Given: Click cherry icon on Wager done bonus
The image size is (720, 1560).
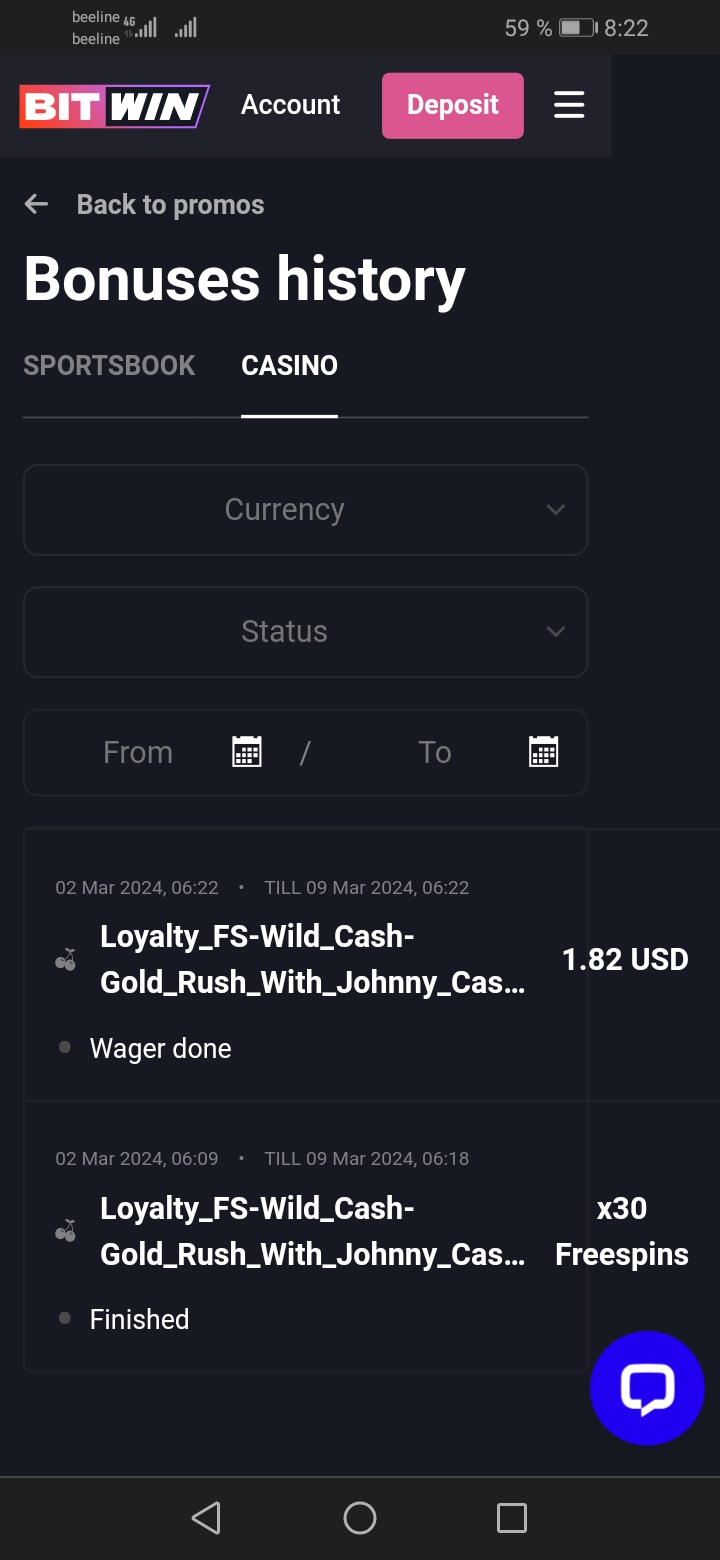Looking at the screenshot, I should 66,960.
